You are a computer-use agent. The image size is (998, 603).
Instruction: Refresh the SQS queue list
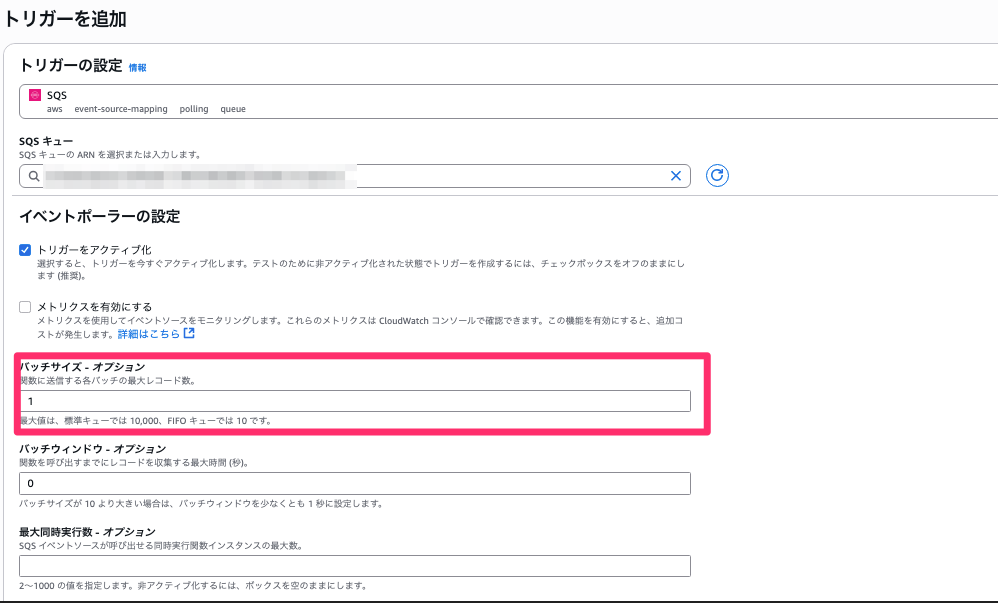[x=718, y=175]
